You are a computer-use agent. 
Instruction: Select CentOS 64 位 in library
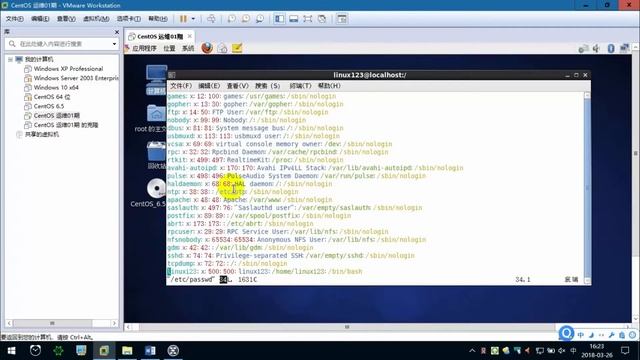coord(52,97)
